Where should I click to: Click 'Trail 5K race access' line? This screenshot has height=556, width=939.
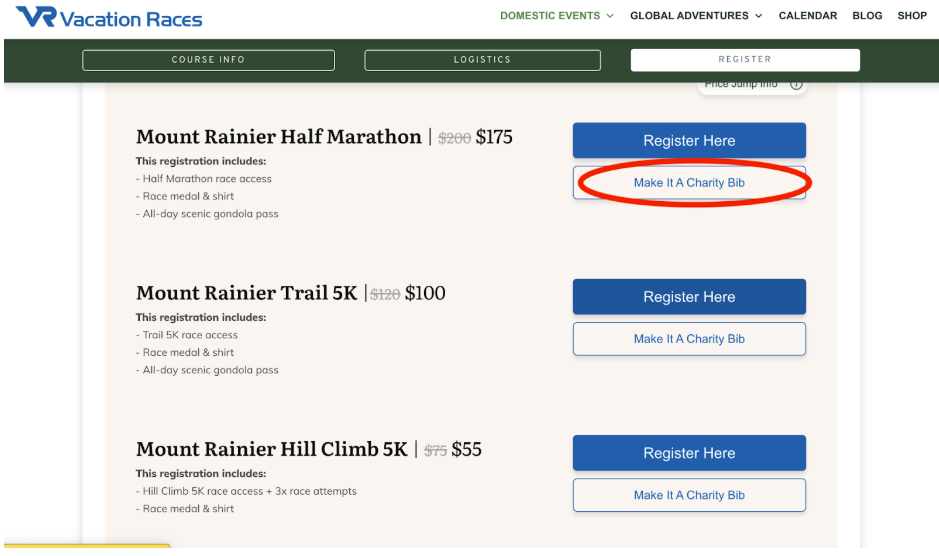click(187, 335)
